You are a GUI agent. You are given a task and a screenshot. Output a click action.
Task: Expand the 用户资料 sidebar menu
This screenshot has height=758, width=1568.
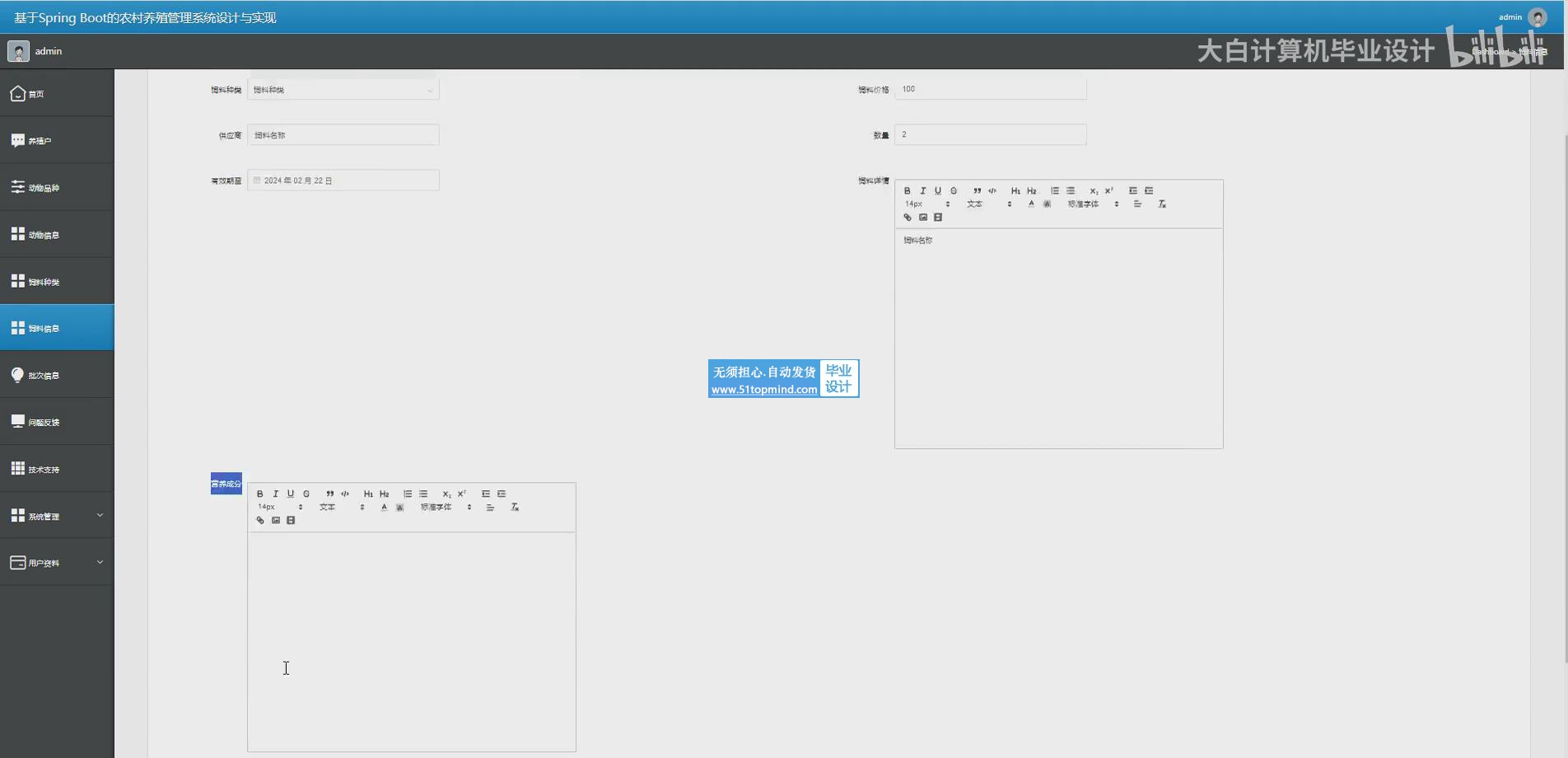[57, 563]
